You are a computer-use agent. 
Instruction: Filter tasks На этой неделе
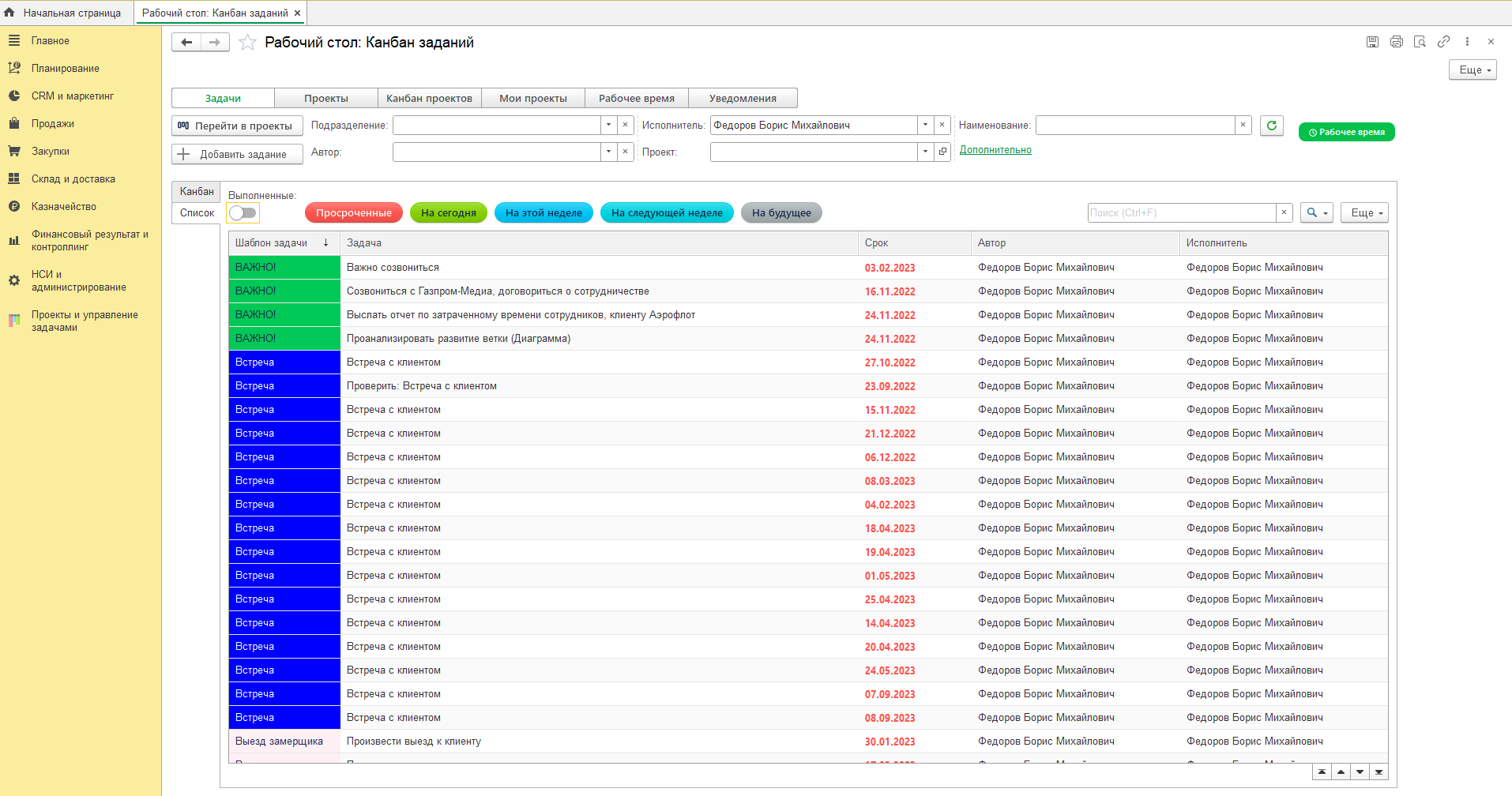543,212
